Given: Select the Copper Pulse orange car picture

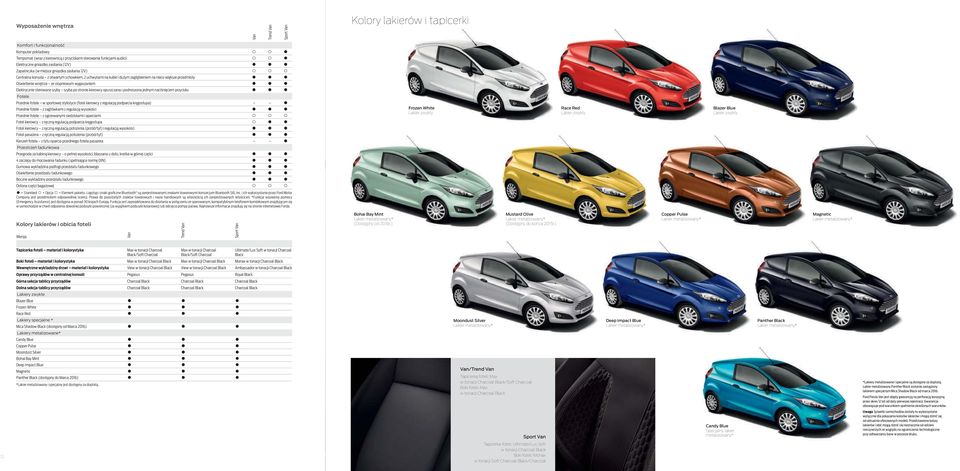Looking at the screenshot, I should pos(730,183).
